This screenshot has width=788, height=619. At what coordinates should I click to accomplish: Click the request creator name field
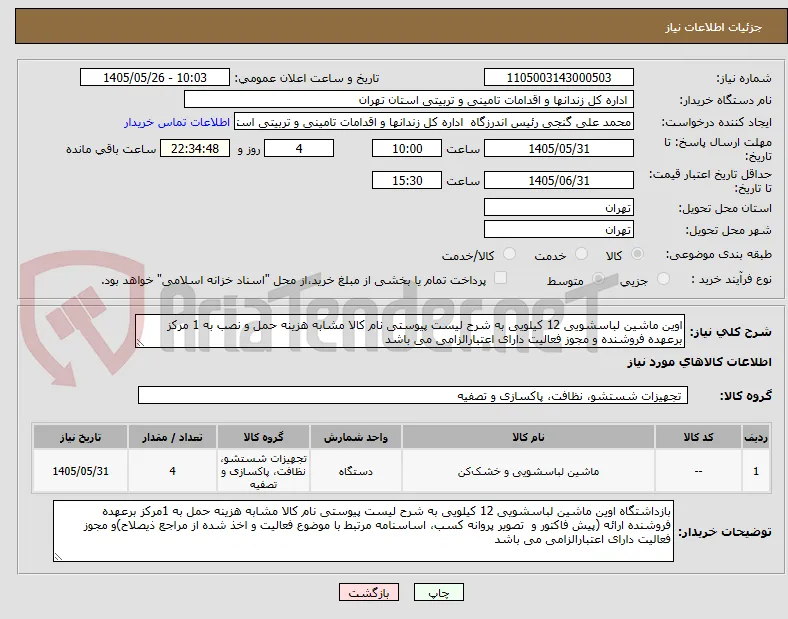(x=434, y=122)
